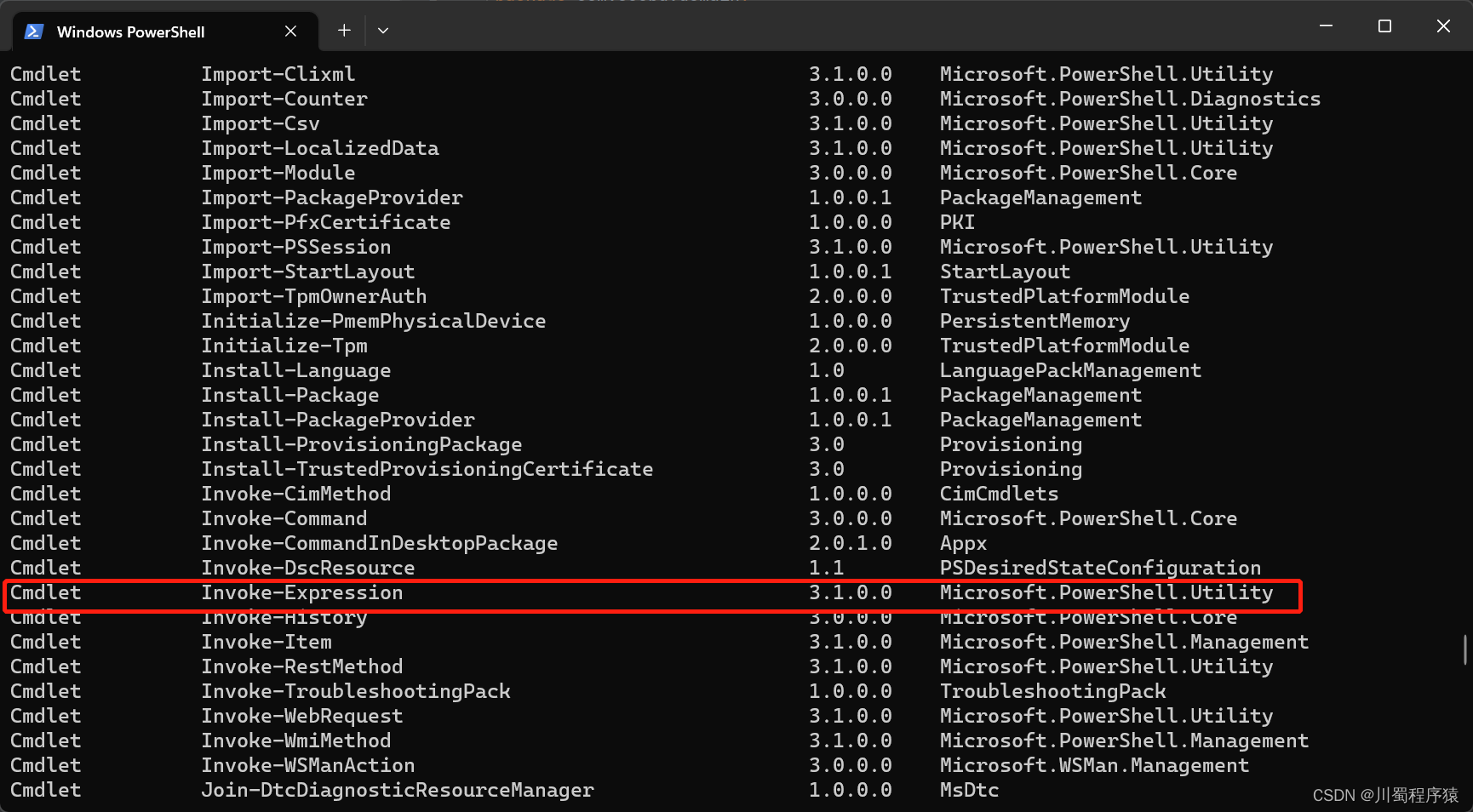
Task: Open the new tab profile dropdown
Action: pos(383,31)
